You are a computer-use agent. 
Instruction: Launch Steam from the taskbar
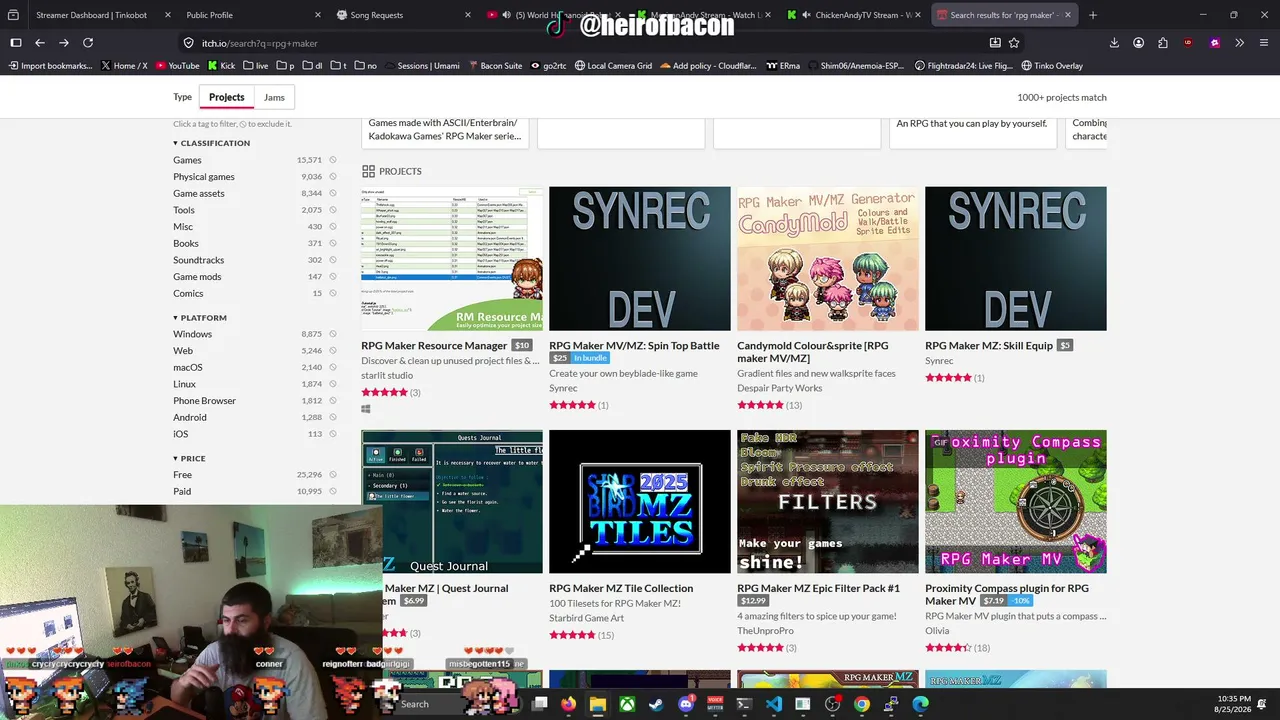656,704
